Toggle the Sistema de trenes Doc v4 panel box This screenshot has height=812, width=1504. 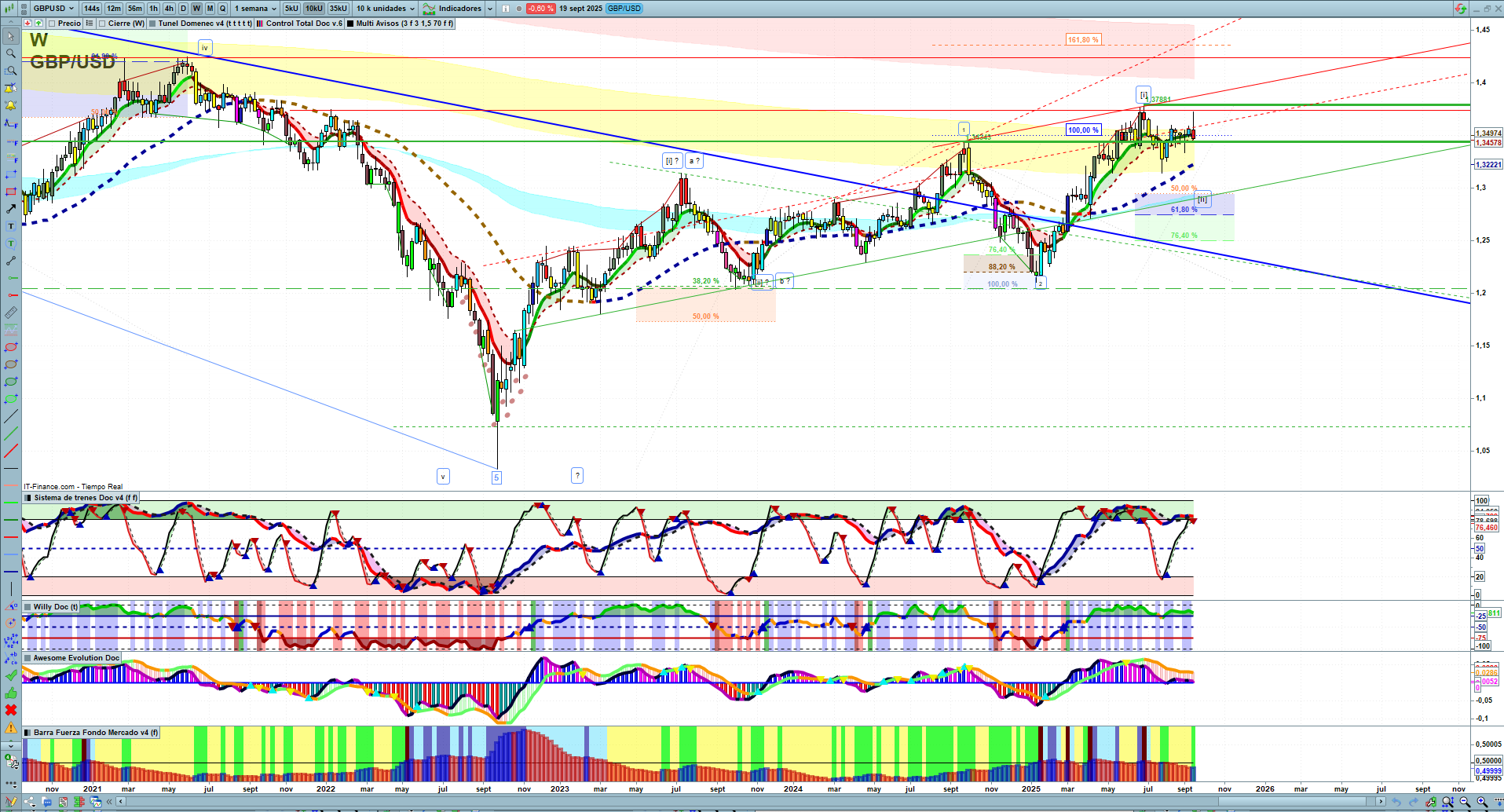point(28,498)
